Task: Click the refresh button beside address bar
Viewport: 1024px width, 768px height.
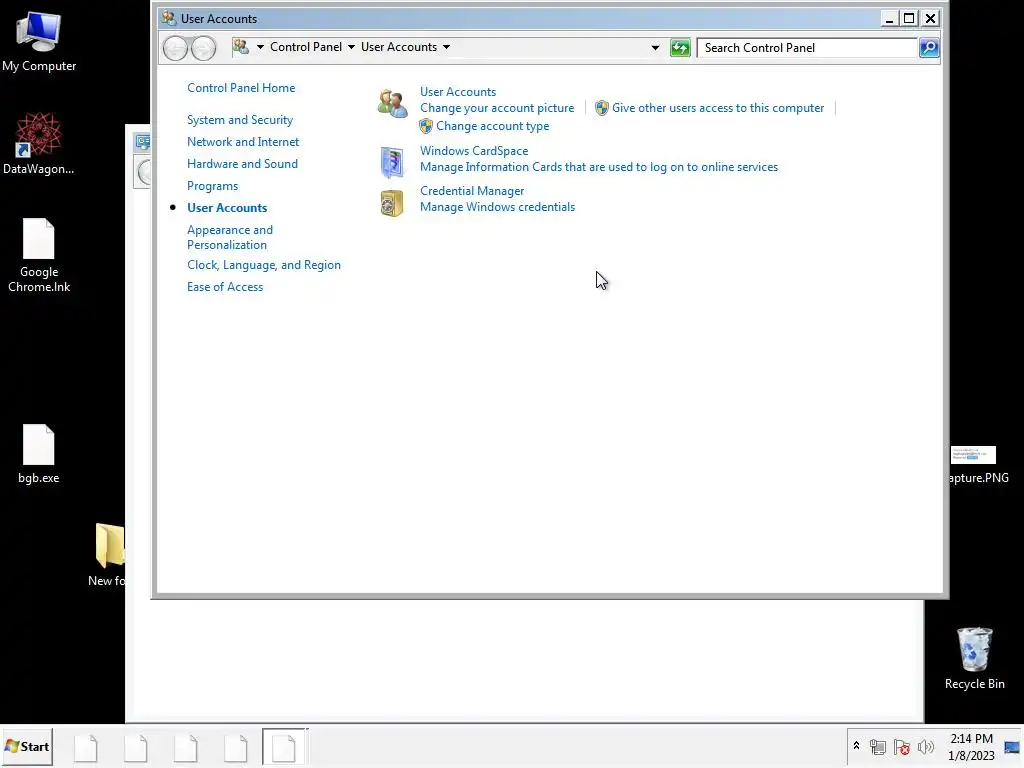Action: tap(680, 48)
